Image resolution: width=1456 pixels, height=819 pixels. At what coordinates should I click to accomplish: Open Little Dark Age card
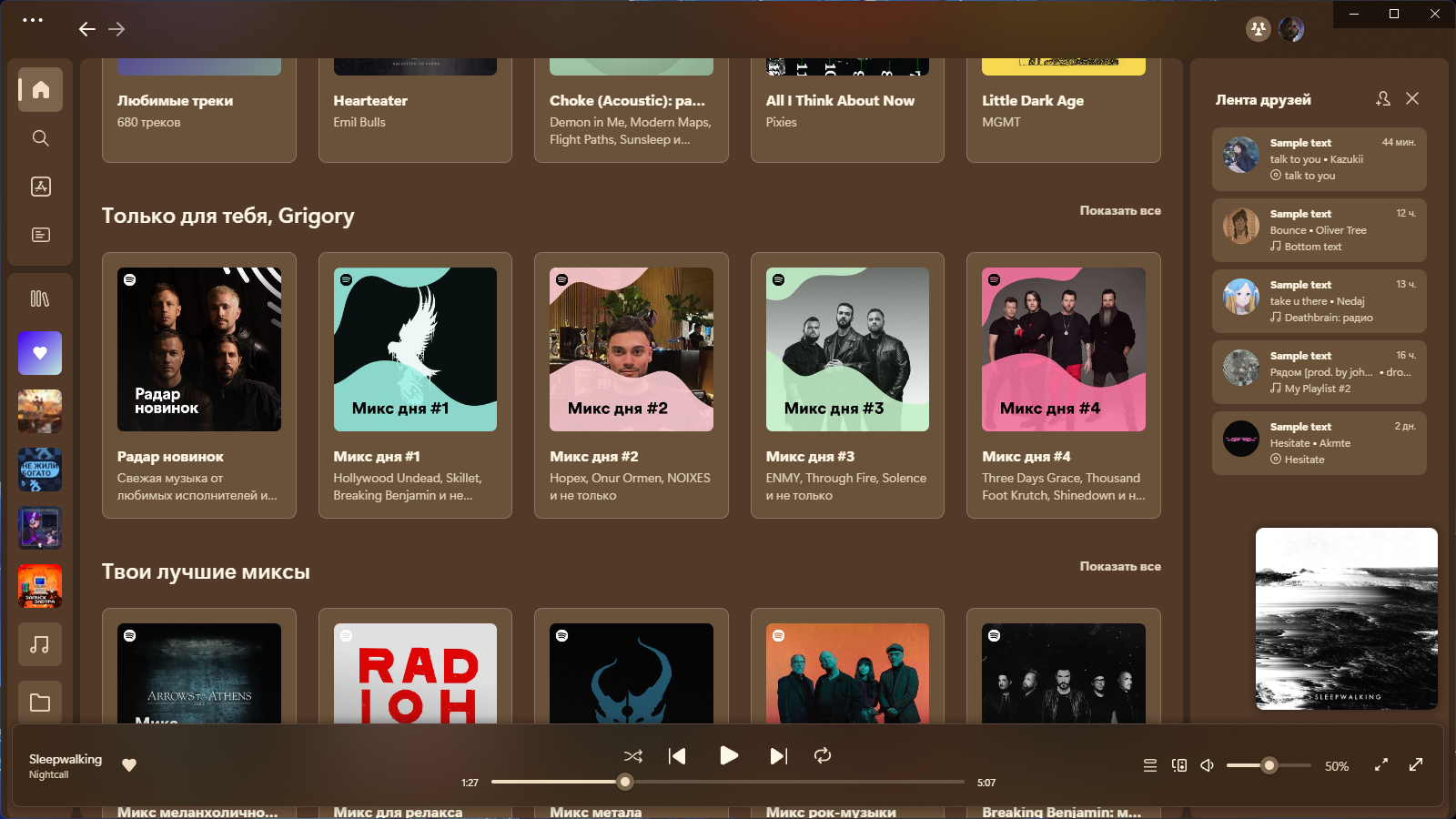1064,110
